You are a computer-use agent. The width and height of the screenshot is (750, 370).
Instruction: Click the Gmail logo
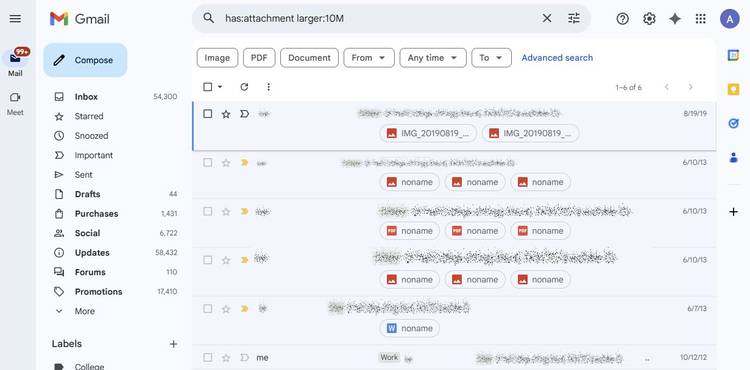(x=79, y=19)
